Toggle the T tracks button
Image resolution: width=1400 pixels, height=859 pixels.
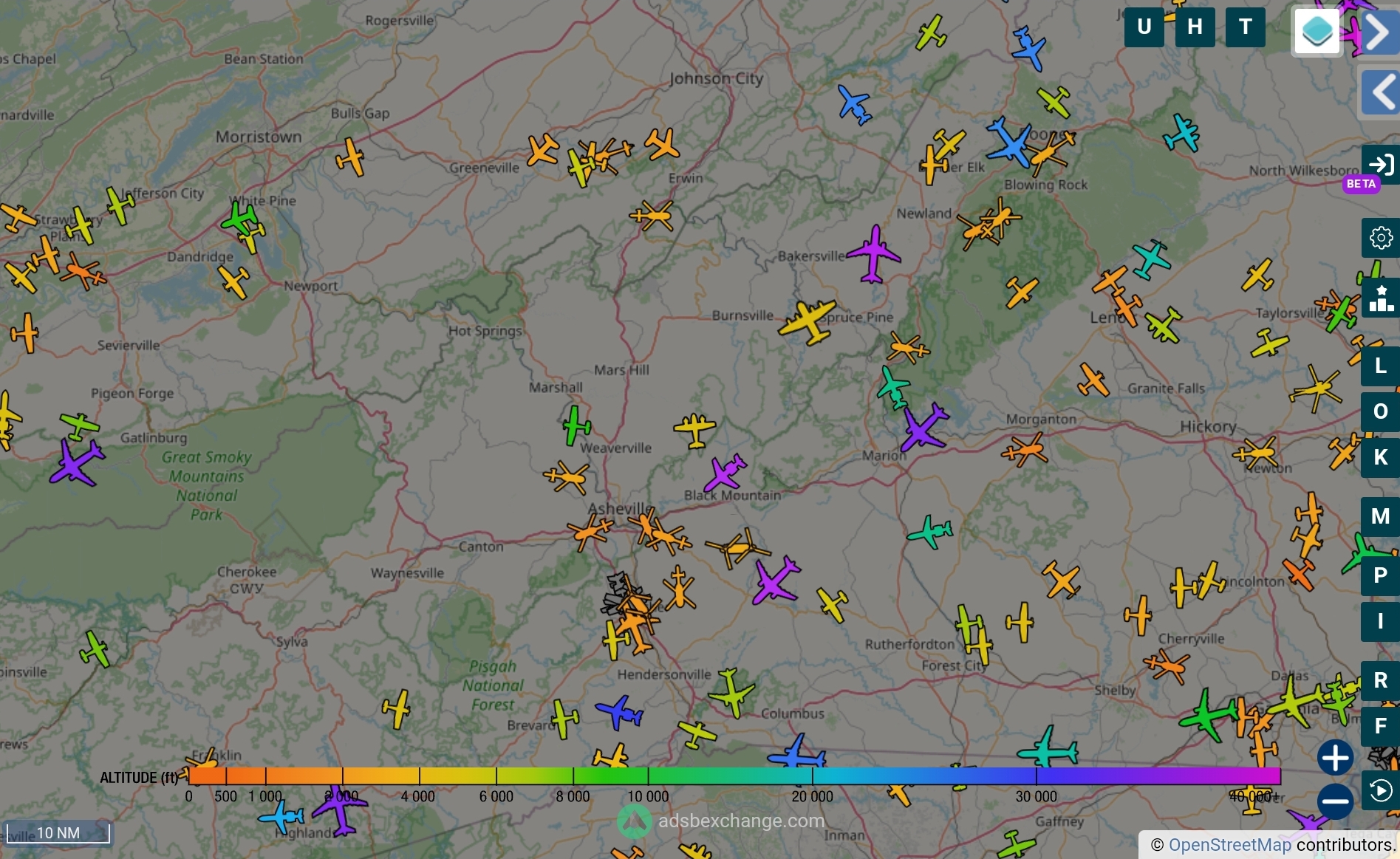pyautogui.click(x=1246, y=27)
